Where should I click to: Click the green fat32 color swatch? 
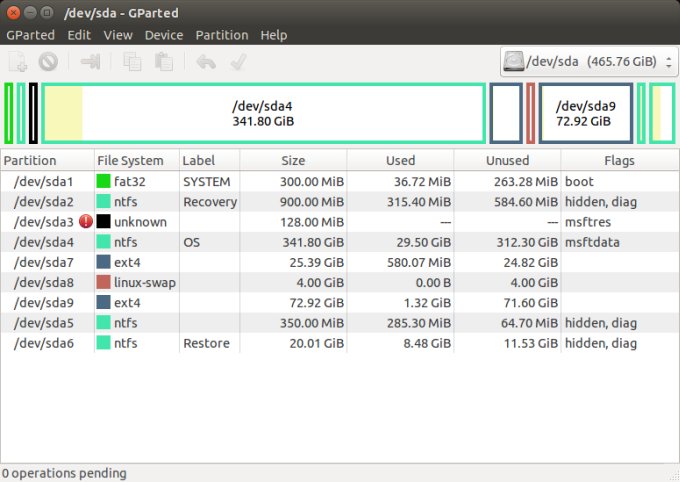coord(103,182)
